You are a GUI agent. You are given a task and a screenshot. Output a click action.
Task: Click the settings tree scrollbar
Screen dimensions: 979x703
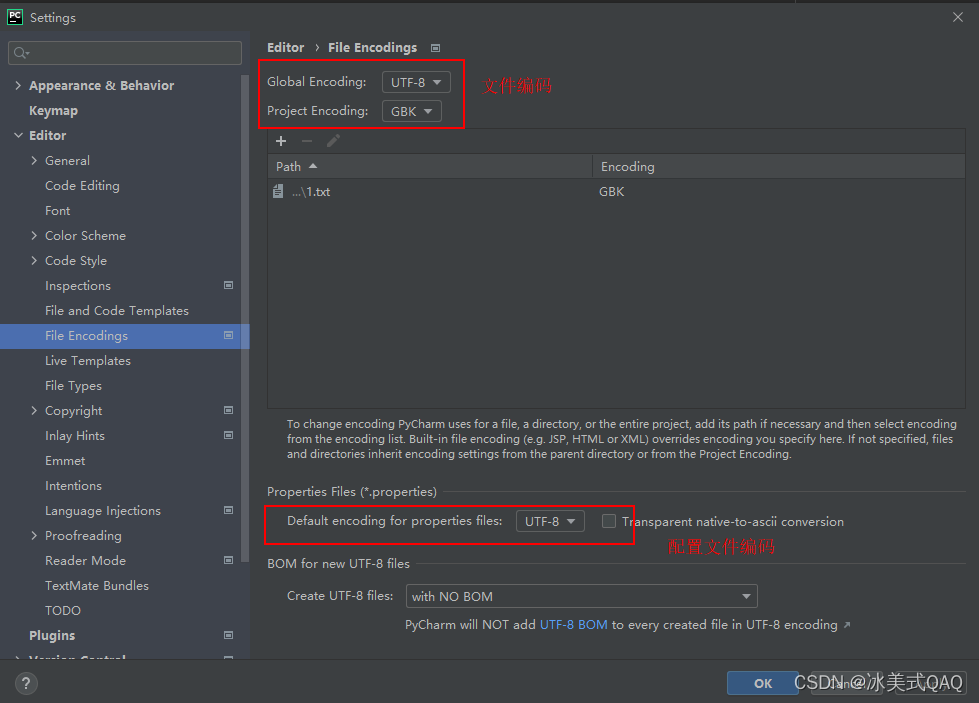[245, 318]
